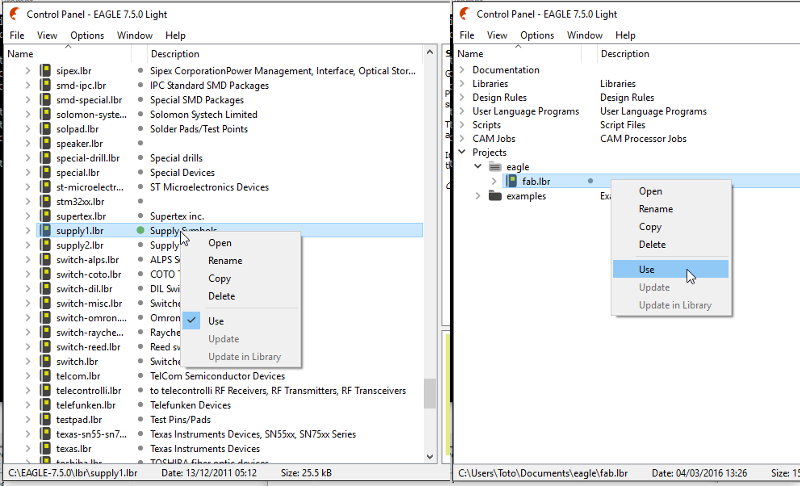This screenshot has width=800, height=486.
Task: Choose Use in the fab.lbr context menu
Action: (670, 269)
